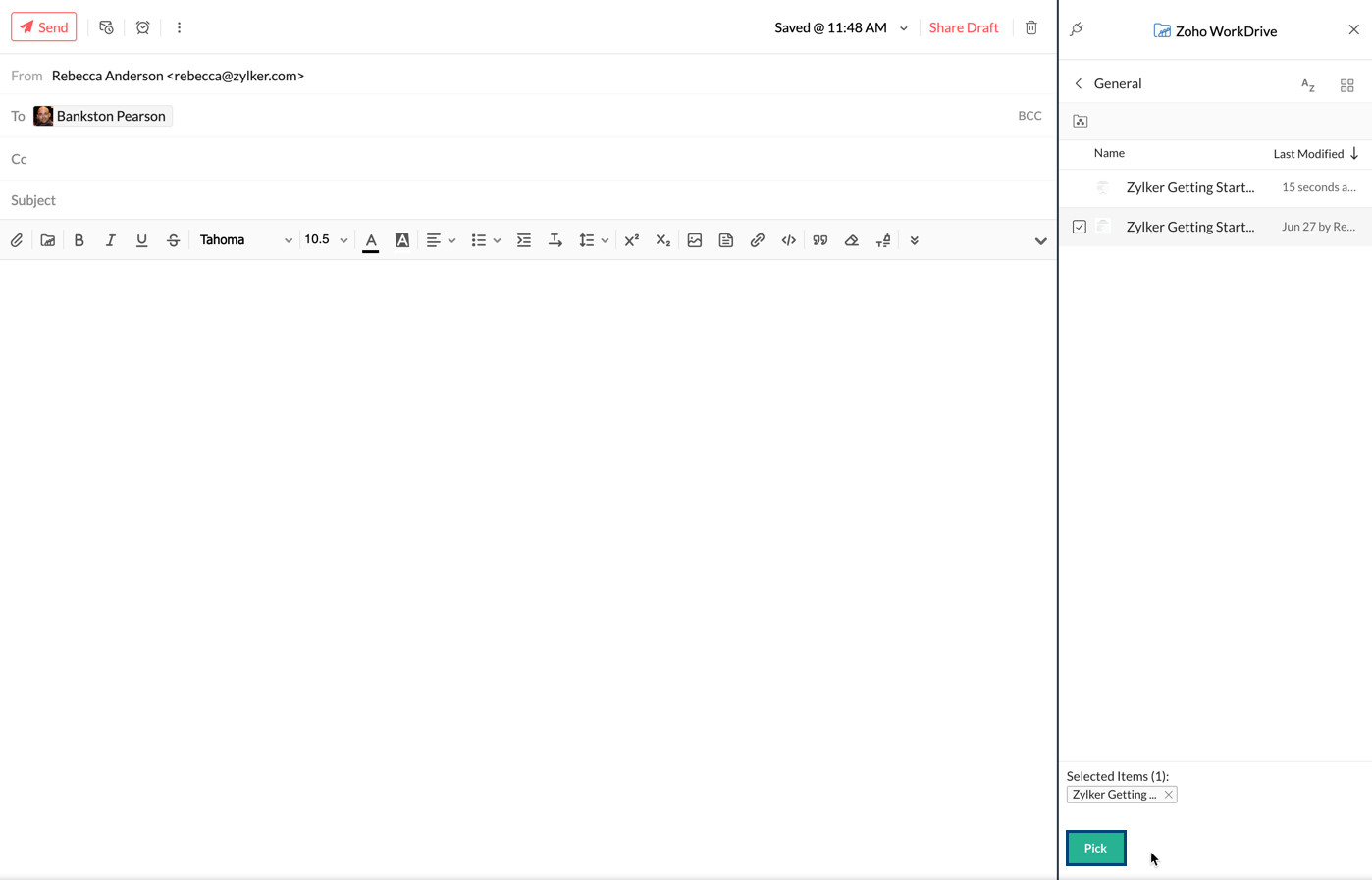Open the bullet list dropdown
The width and height of the screenshot is (1372, 880).
tap(486, 240)
